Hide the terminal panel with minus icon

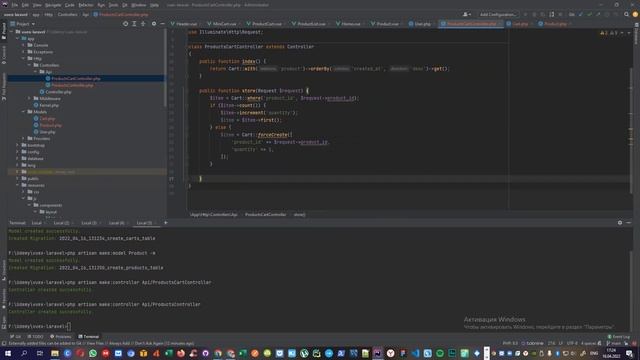coord(629,223)
